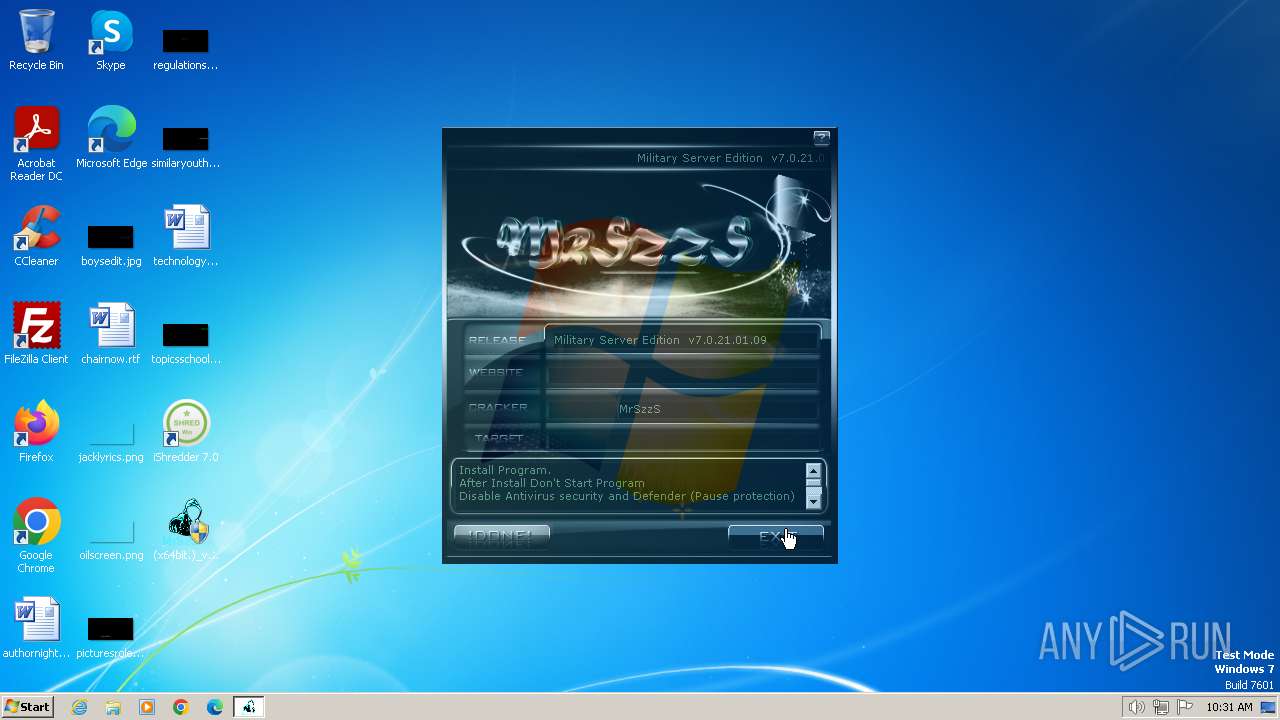This screenshot has height=720, width=1280.
Task: Open the iShredder 7.0 shortcut
Action: click(185, 432)
